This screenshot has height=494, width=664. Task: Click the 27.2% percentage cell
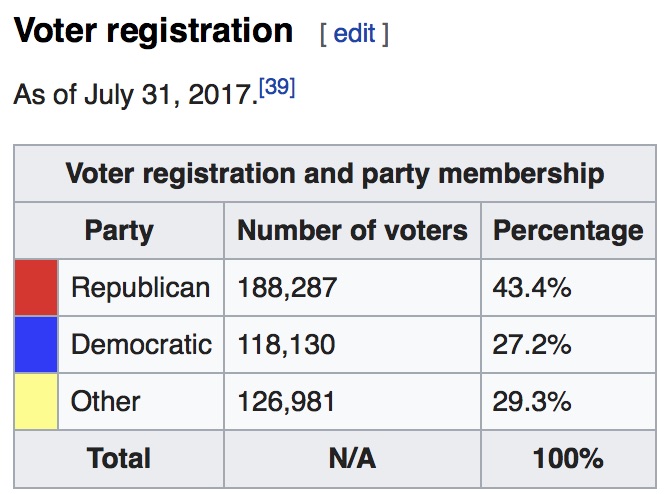click(532, 345)
